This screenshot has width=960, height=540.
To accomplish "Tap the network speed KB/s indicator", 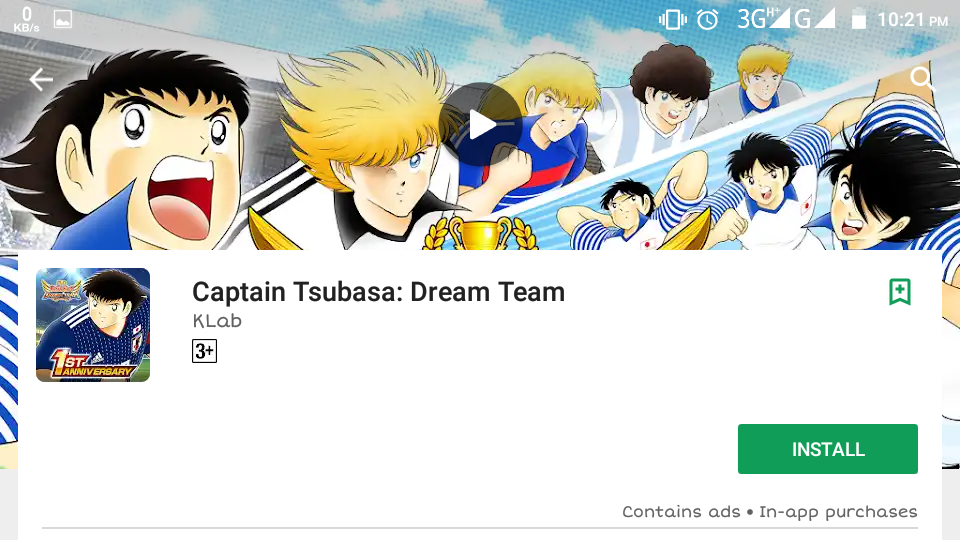I will tap(26, 20).
